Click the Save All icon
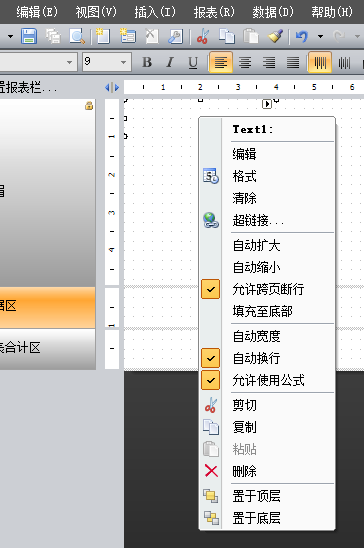The height and width of the screenshot is (548, 364). click(x=53, y=36)
